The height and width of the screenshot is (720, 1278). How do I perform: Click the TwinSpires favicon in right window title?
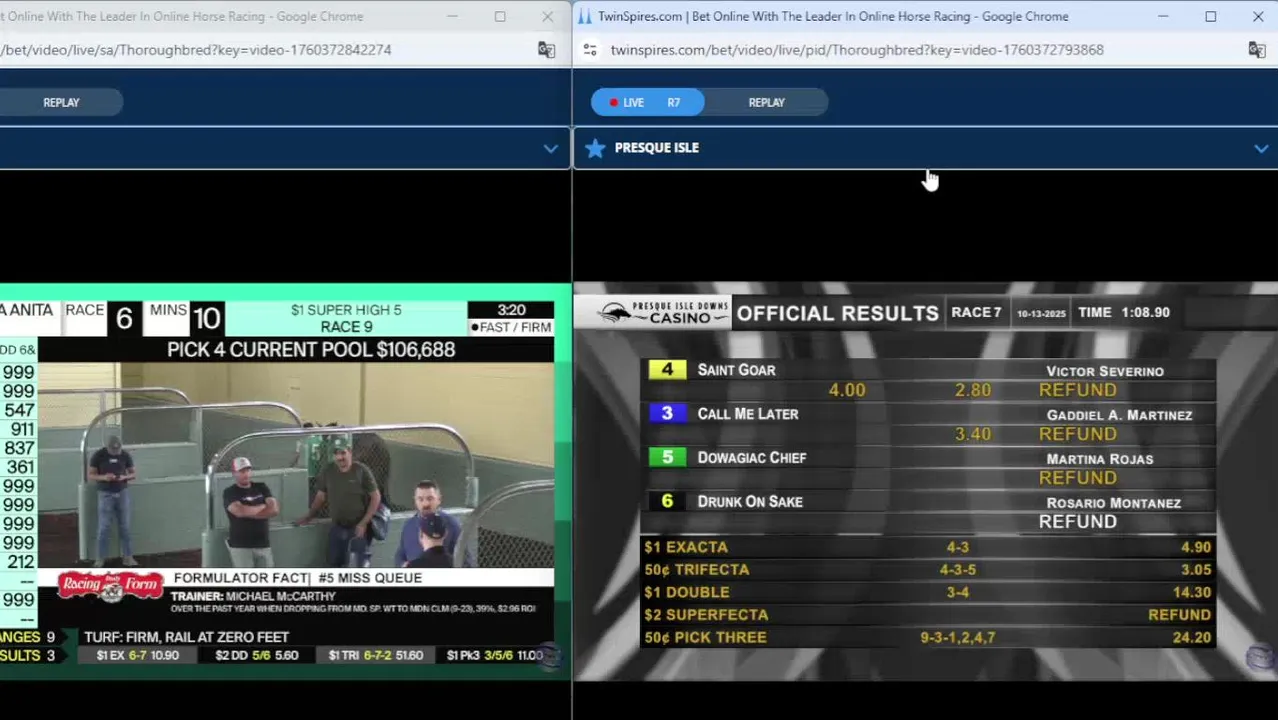pos(585,17)
